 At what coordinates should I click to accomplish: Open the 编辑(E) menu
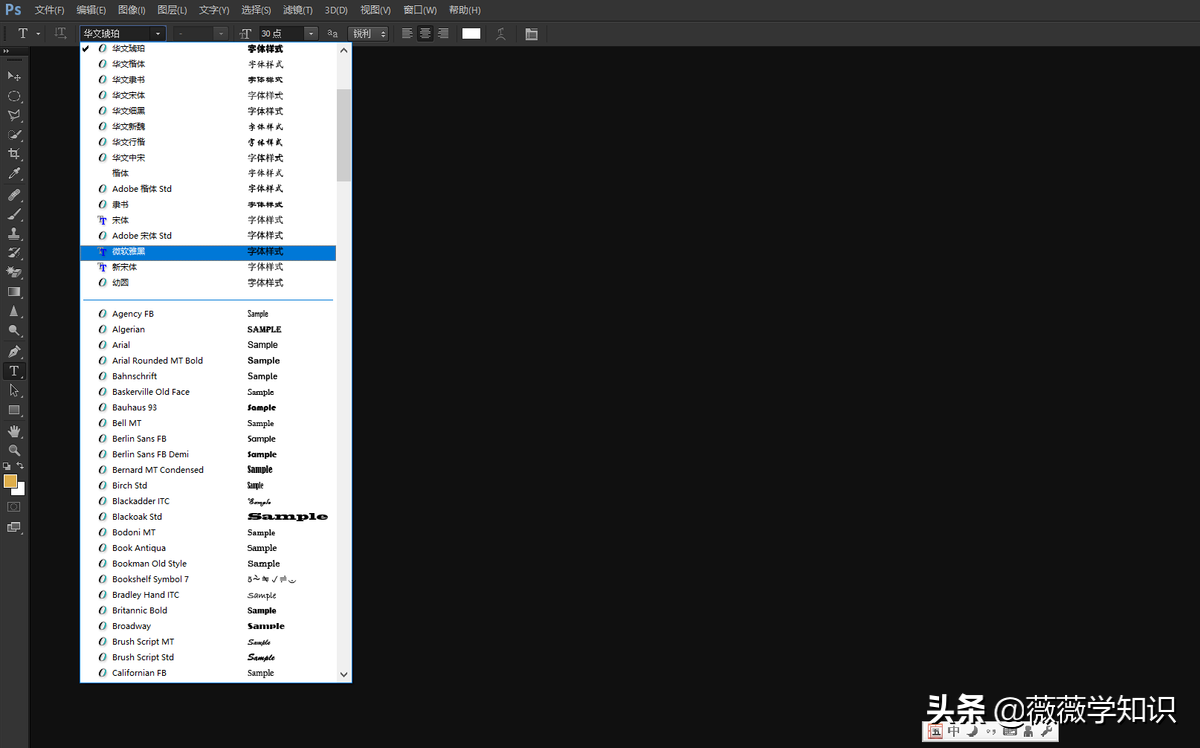click(x=91, y=10)
